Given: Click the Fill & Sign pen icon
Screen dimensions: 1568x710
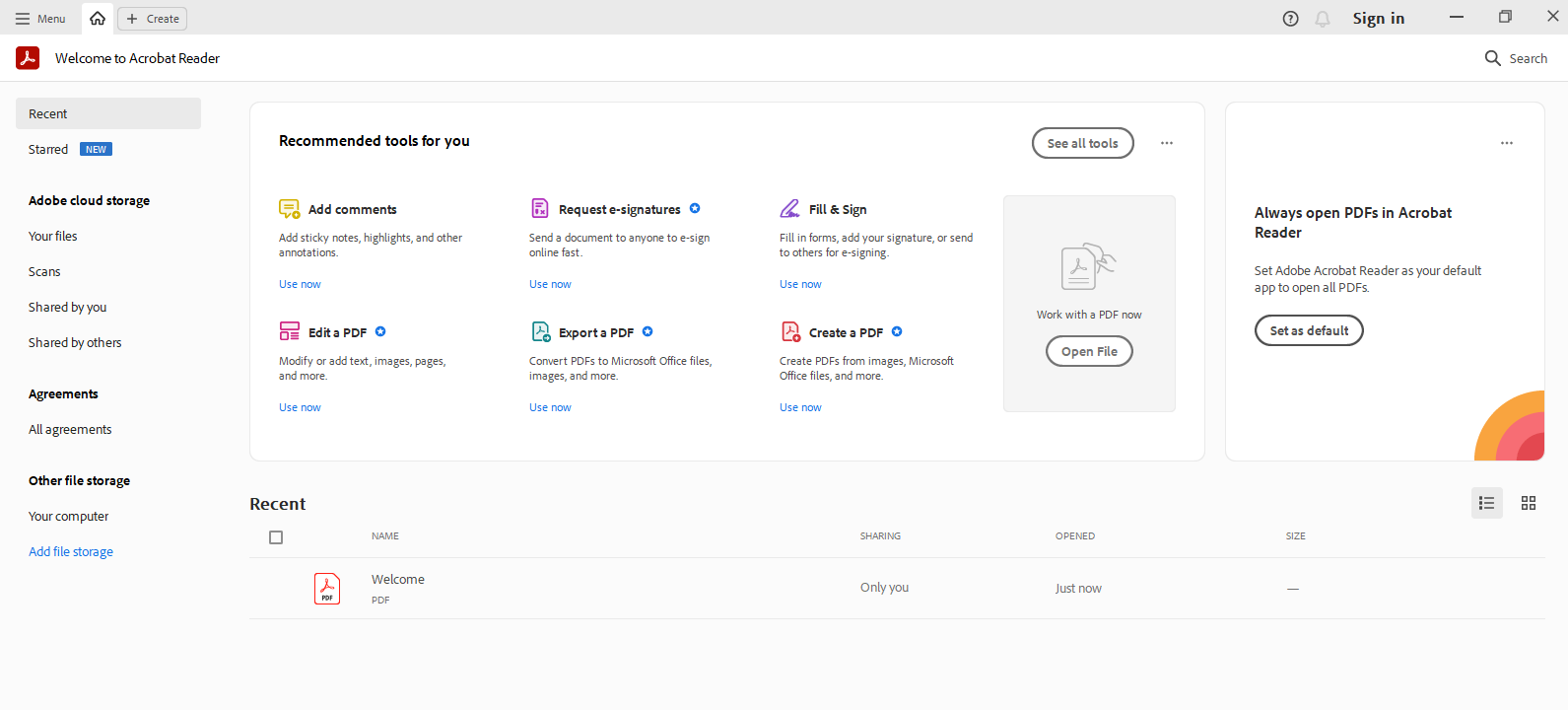Looking at the screenshot, I should coord(790,208).
